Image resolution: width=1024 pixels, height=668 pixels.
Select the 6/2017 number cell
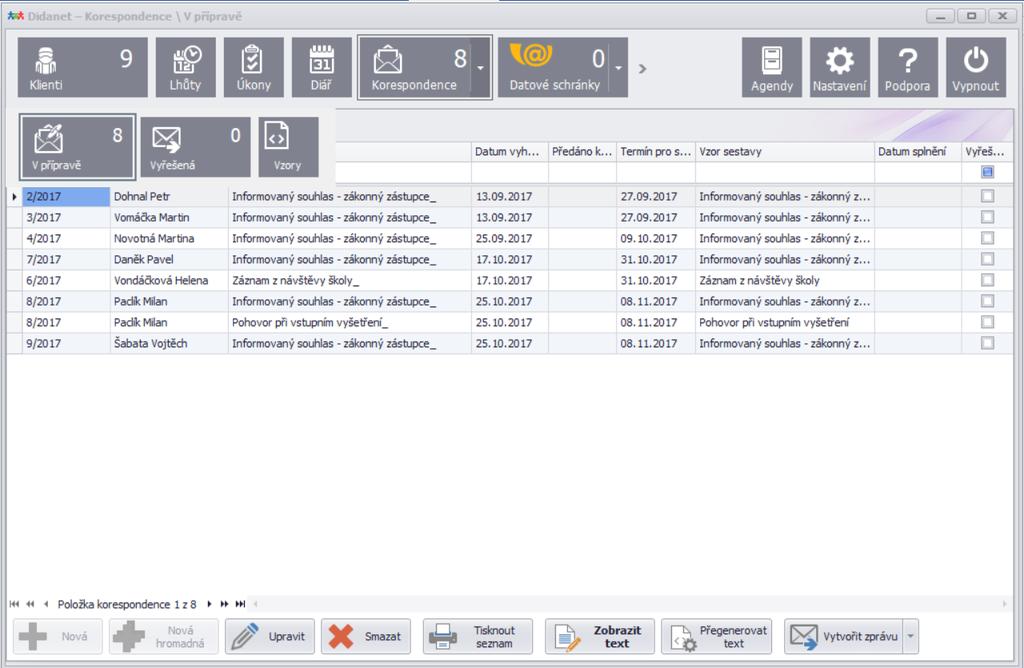(x=66, y=280)
